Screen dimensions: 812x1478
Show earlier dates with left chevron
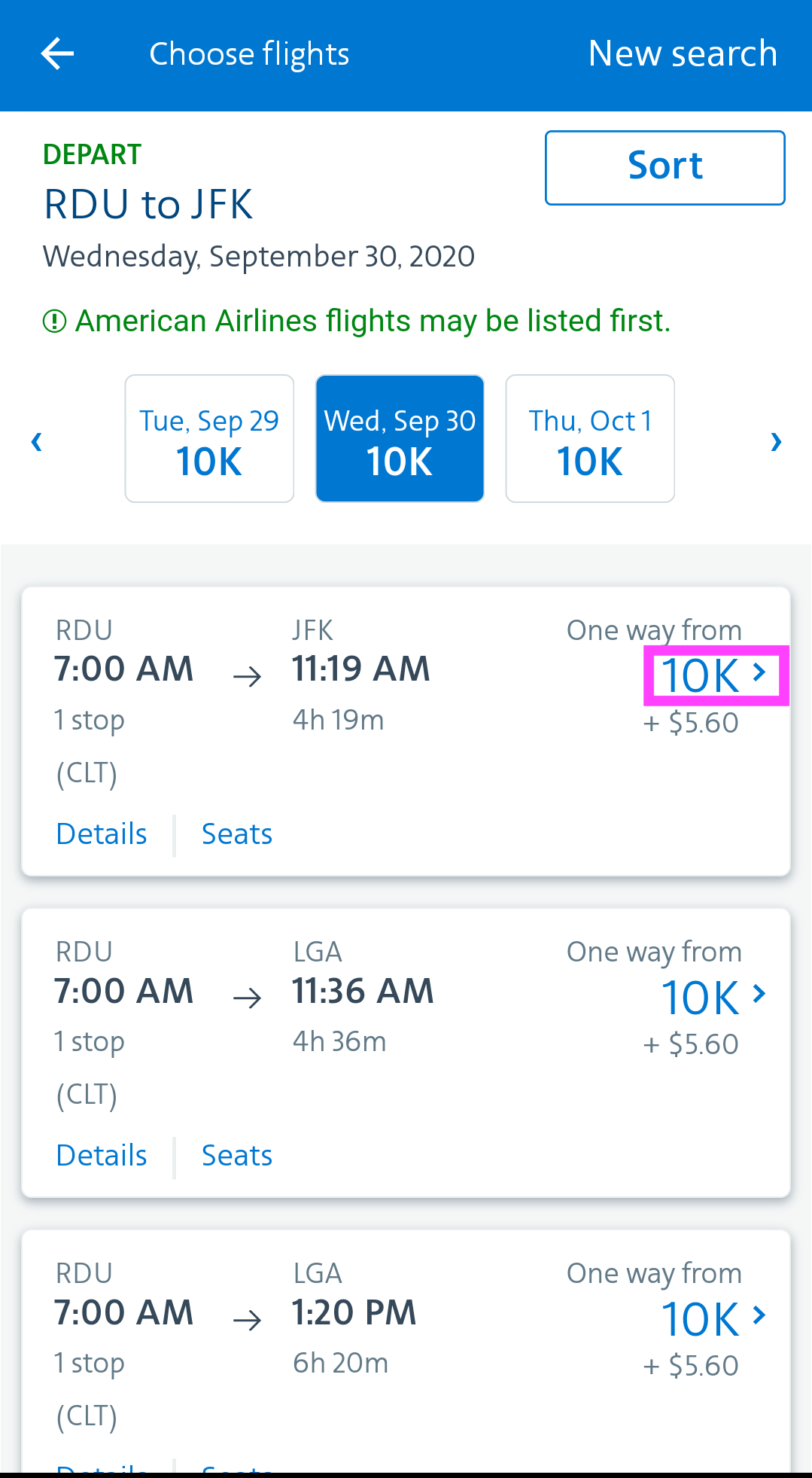tap(36, 441)
